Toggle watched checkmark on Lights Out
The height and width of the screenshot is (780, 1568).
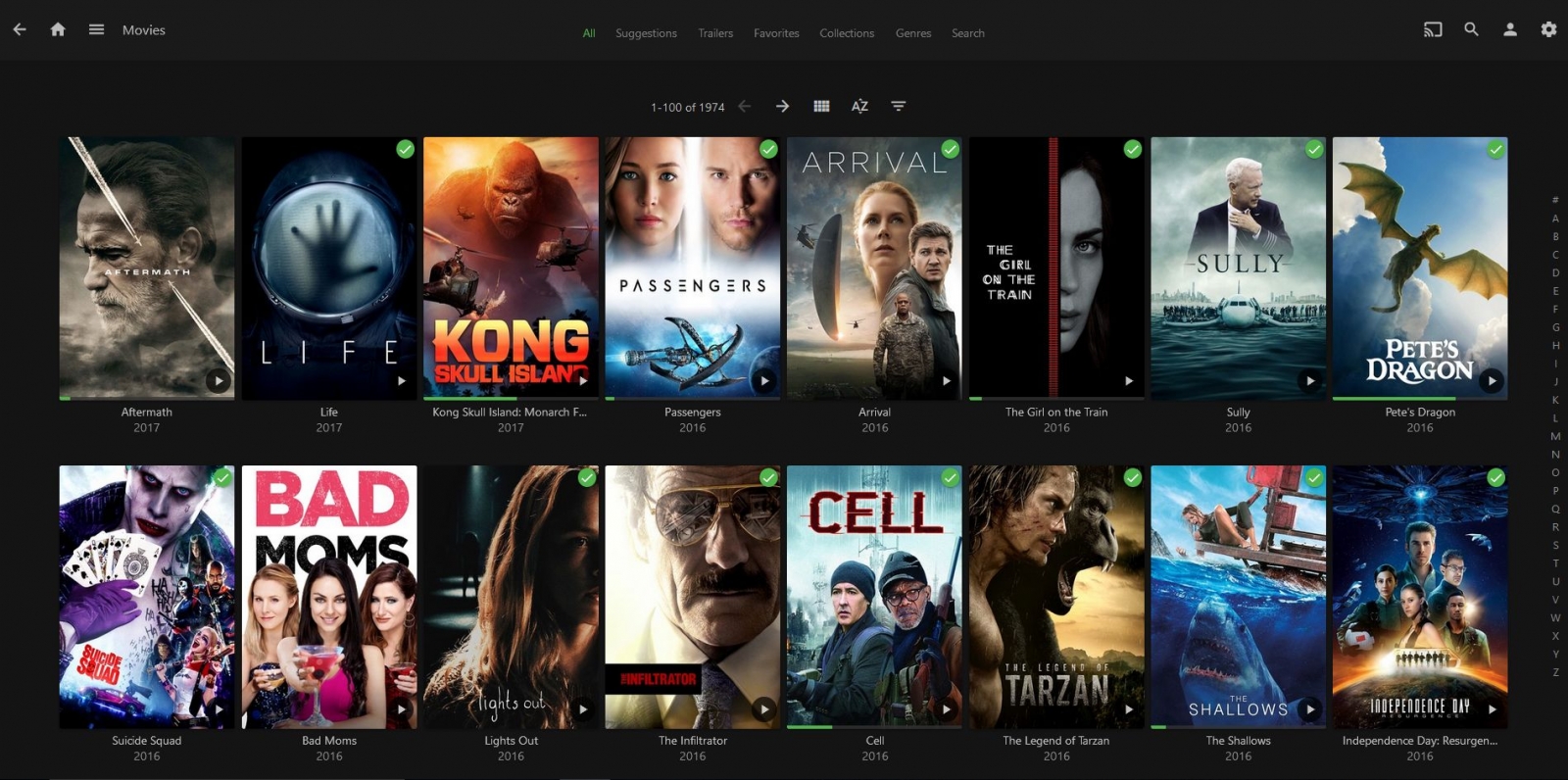pos(587,477)
